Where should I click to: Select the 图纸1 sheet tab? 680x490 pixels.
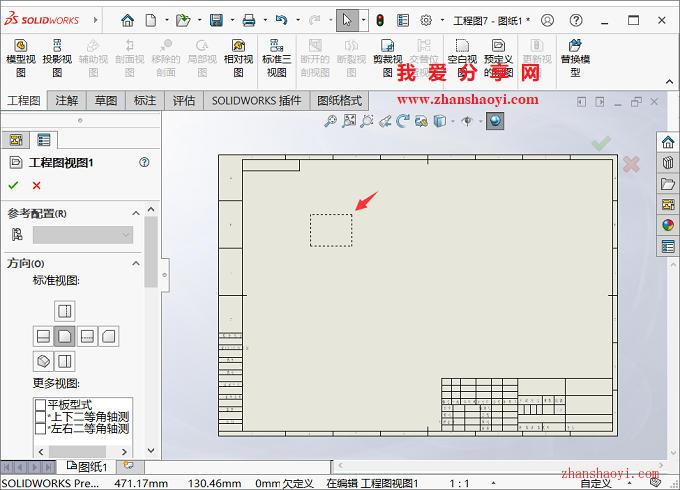click(87, 467)
